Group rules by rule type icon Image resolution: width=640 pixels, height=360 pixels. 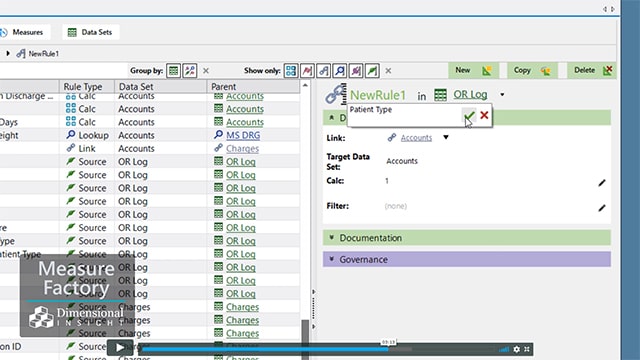pyautogui.click(x=190, y=71)
